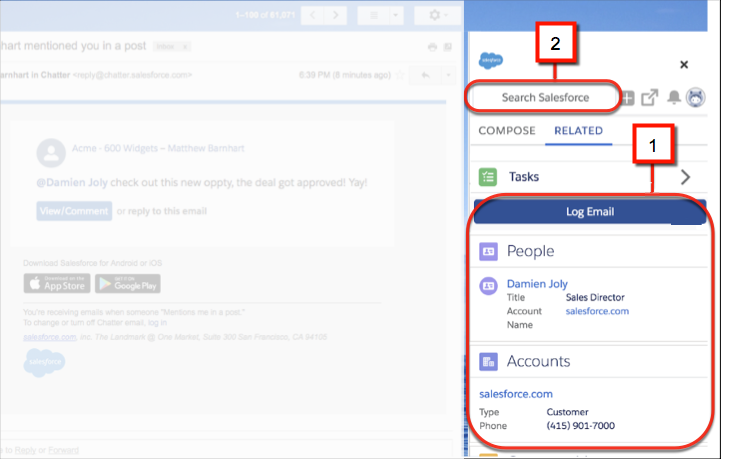This screenshot has height=459, width=747.
Task: Click the salesforce.com footer address link
Action: (x=50, y=337)
